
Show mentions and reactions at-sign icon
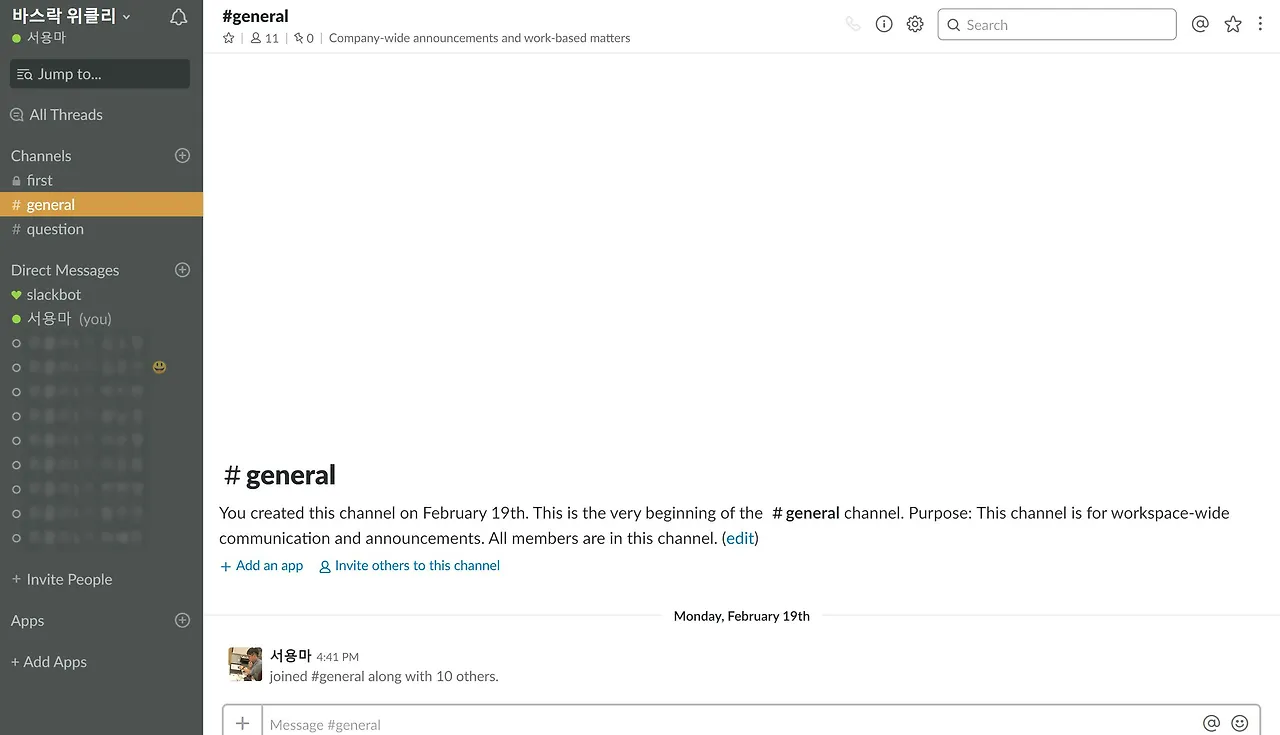pos(1201,24)
